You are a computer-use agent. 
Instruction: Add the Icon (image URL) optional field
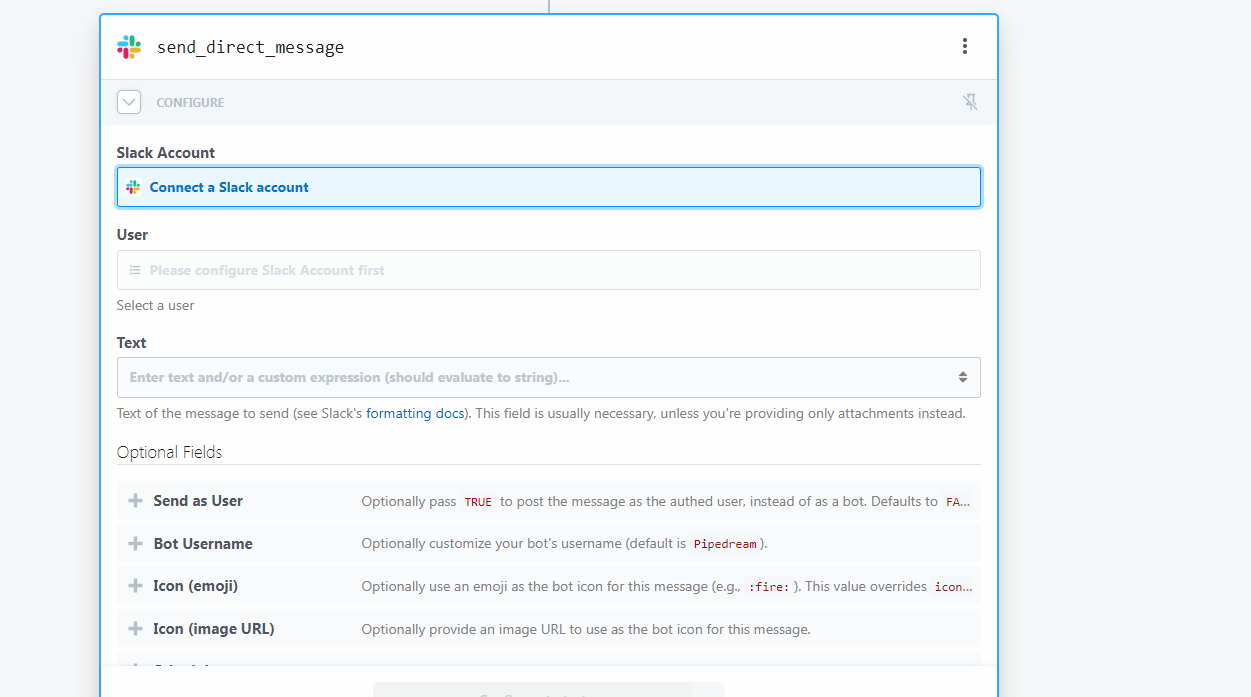point(136,629)
